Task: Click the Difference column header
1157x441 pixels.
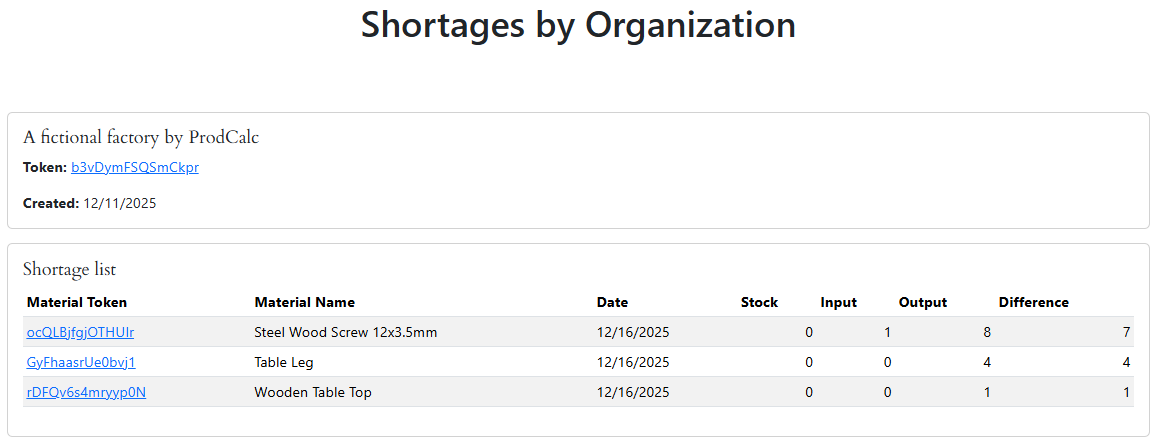Action: pyautogui.click(x=1033, y=302)
